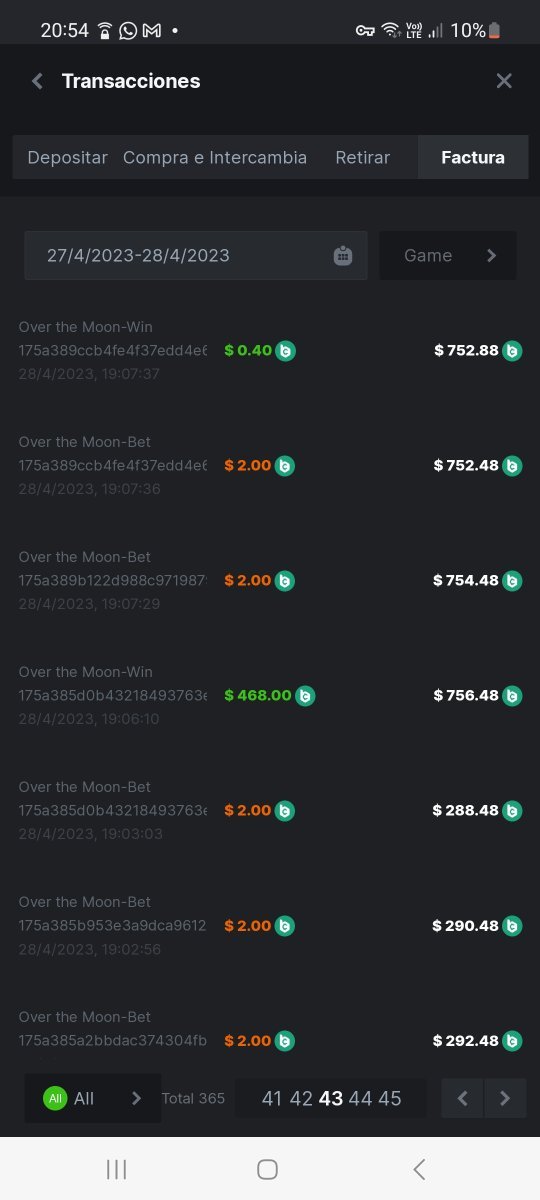This screenshot has width=540, height=1200.
Task: Tap the coin icon next to $752.88 balance
Action: 512,351
